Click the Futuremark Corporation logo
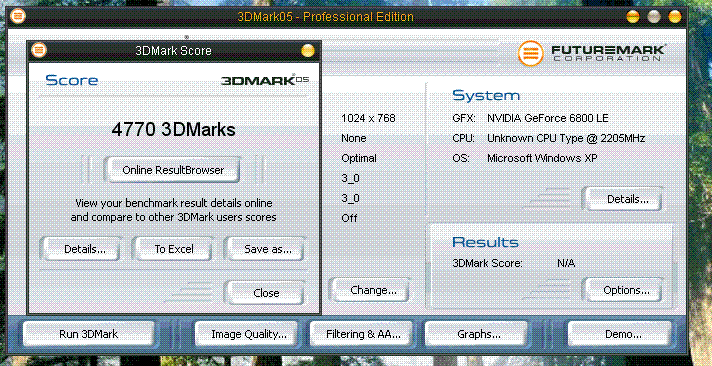The image size is (712, 366). tap(592, 53)
